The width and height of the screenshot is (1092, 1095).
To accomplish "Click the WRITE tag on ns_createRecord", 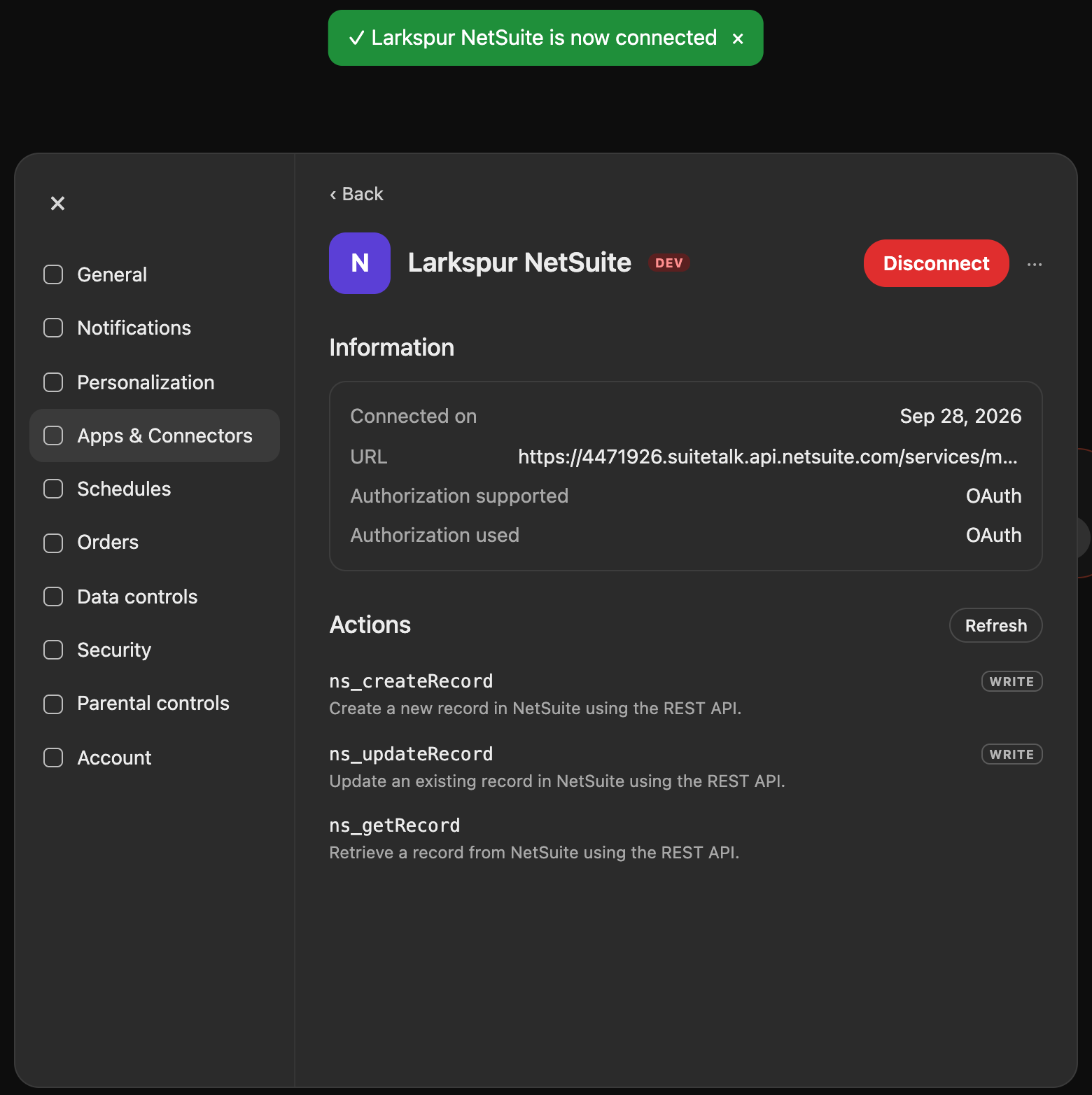I will (x=1011, y=681).
